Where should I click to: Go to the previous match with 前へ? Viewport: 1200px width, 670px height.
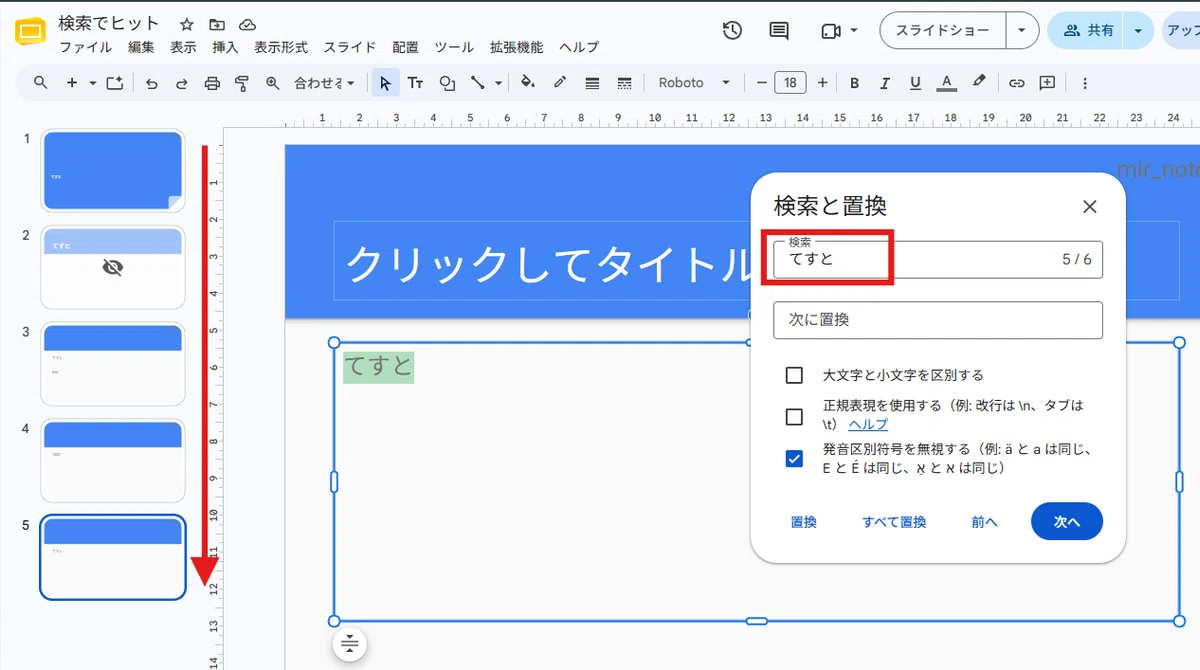point(984,522)
